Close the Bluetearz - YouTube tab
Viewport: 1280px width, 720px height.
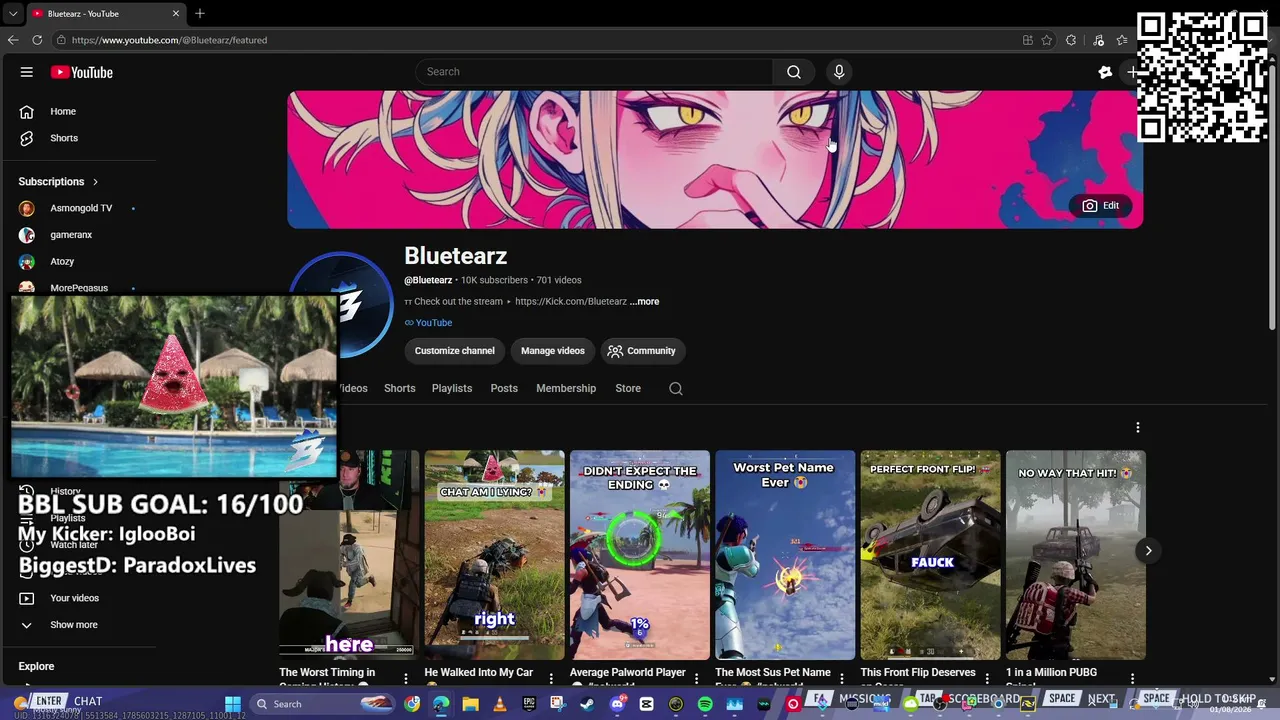pyautogui.click(x=176, y=13)
